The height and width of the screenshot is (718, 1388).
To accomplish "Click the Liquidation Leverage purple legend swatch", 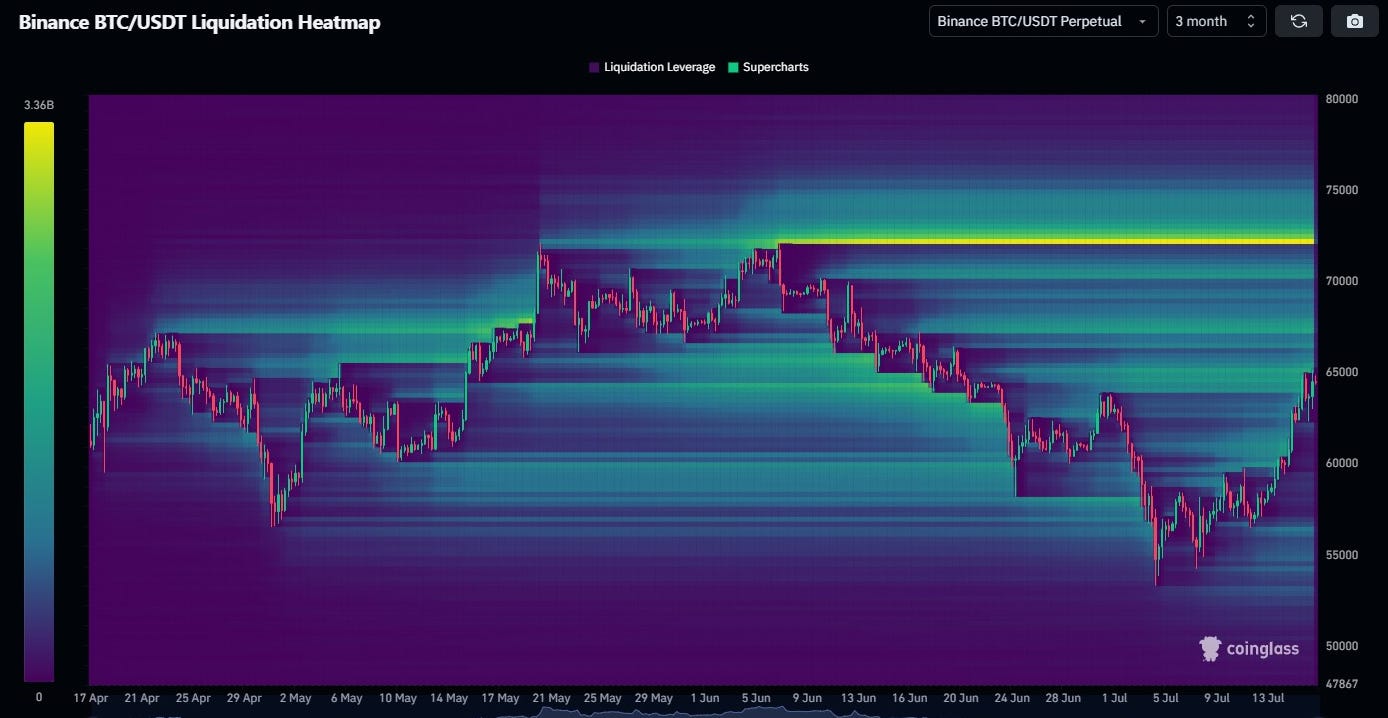I will click(594, 68).
